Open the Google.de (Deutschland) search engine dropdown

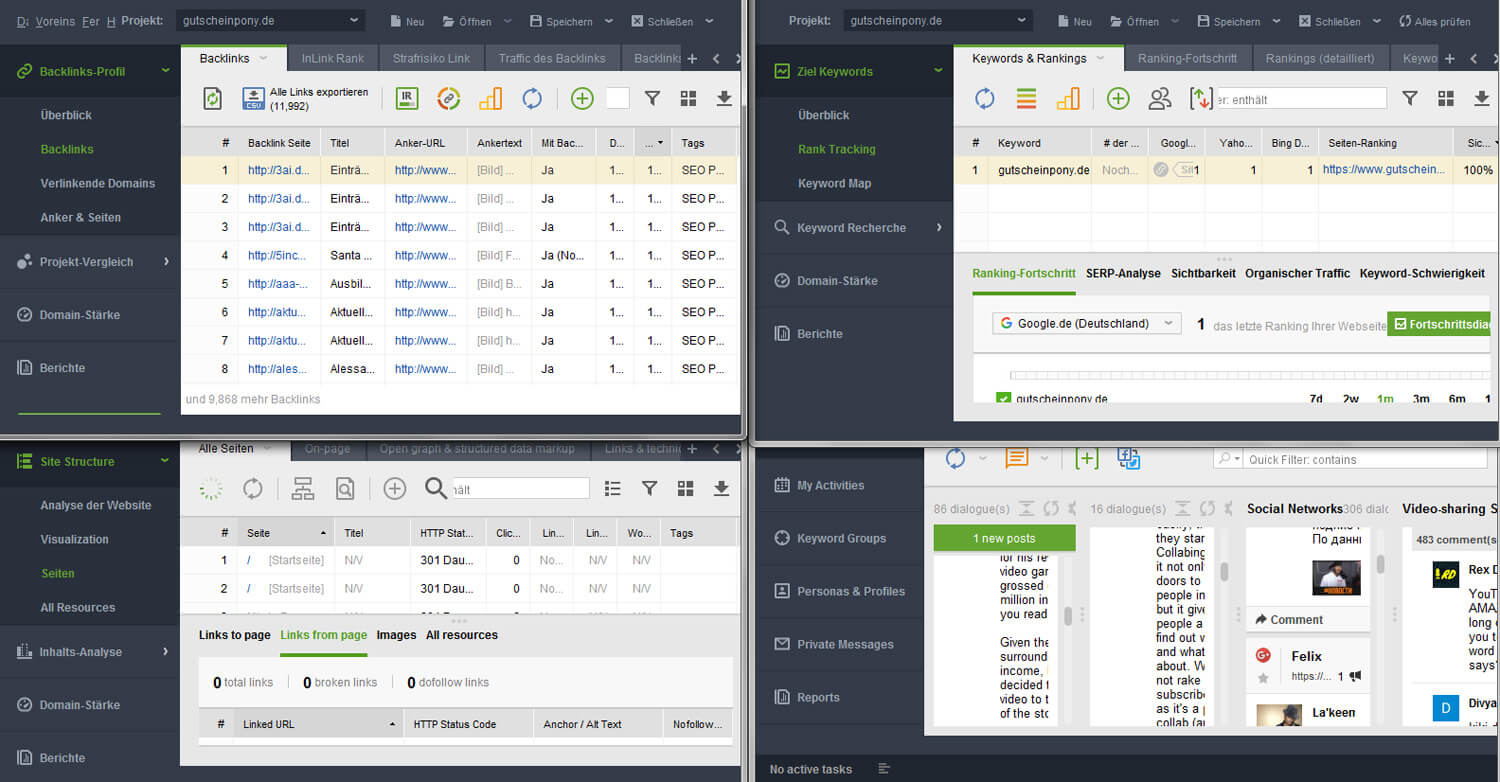1086,324
